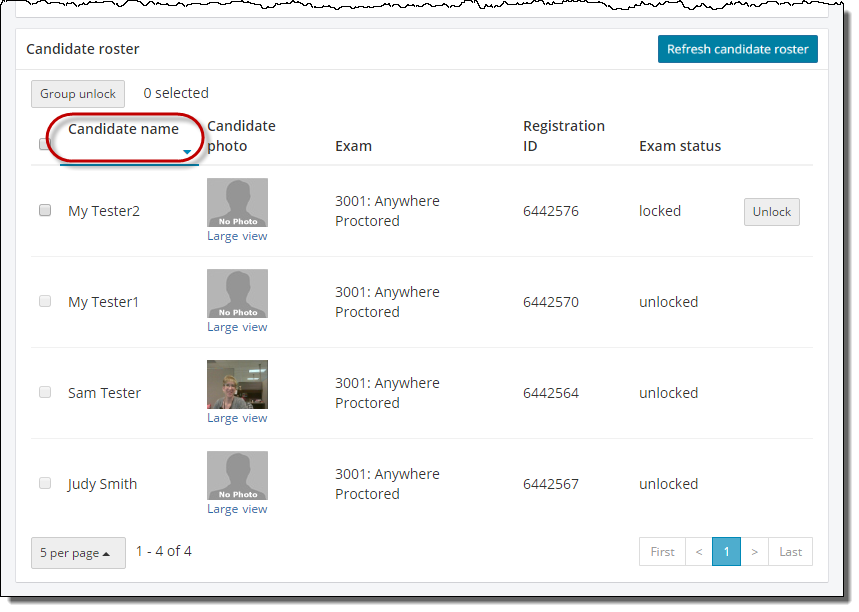Click Sam Tester's candidate photo thumbnail
Screen dimensions: 859x612
point(237,385)
